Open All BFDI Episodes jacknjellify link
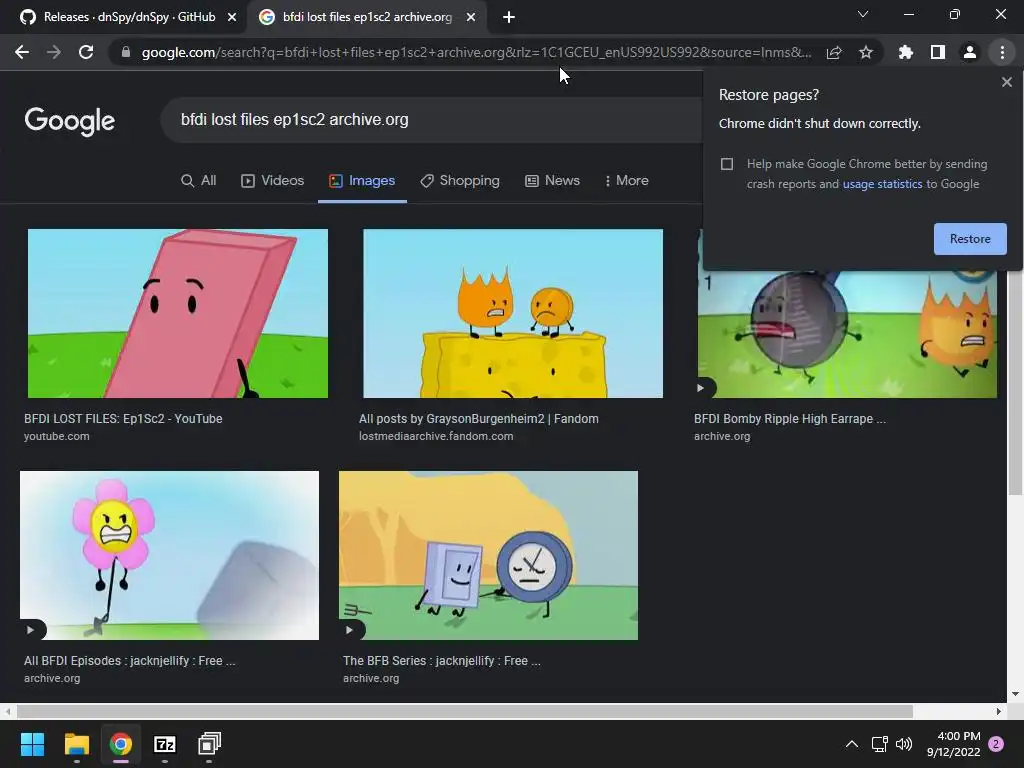 pos(129,661)
